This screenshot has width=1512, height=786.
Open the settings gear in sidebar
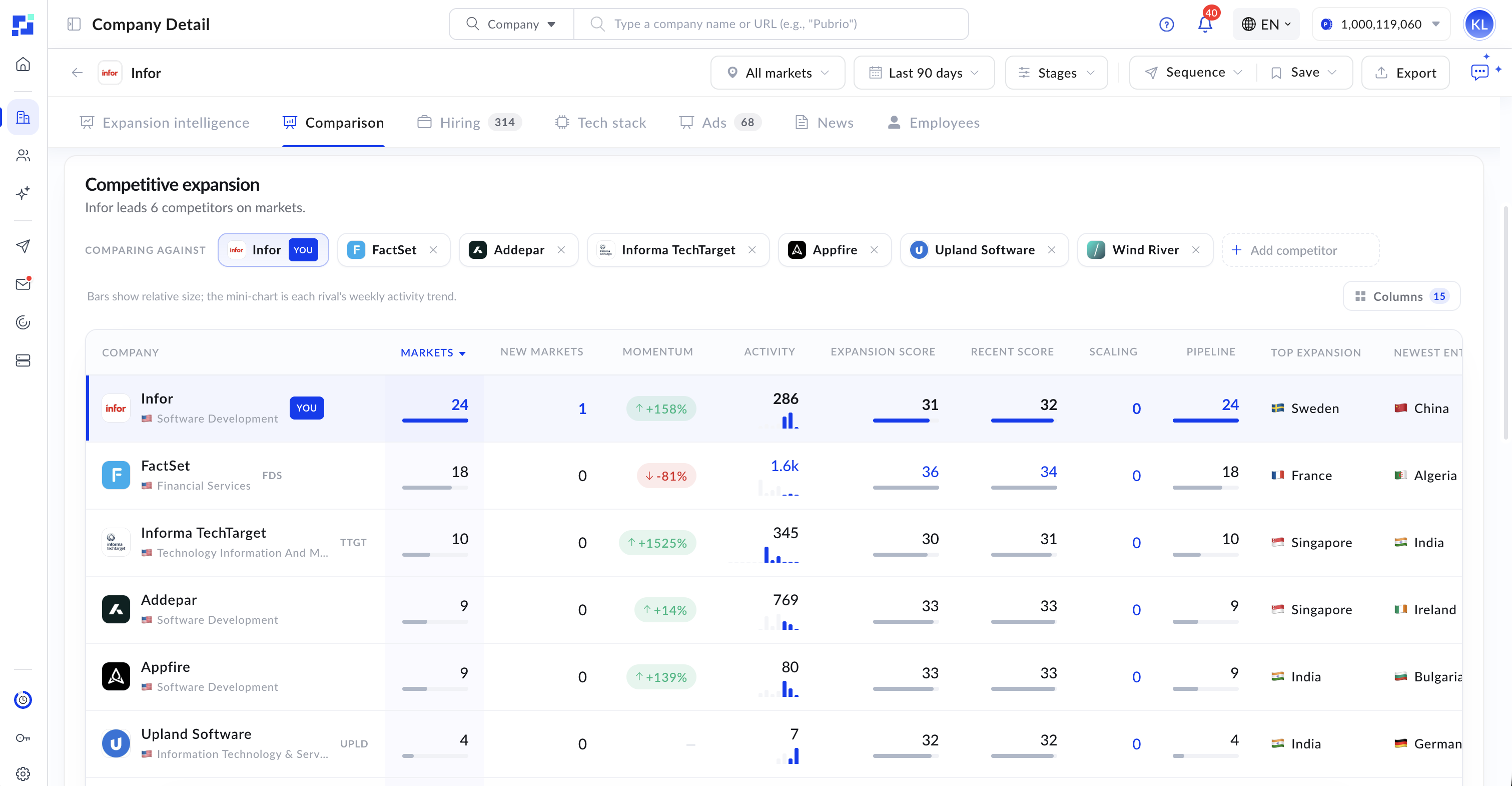[23, 773]
